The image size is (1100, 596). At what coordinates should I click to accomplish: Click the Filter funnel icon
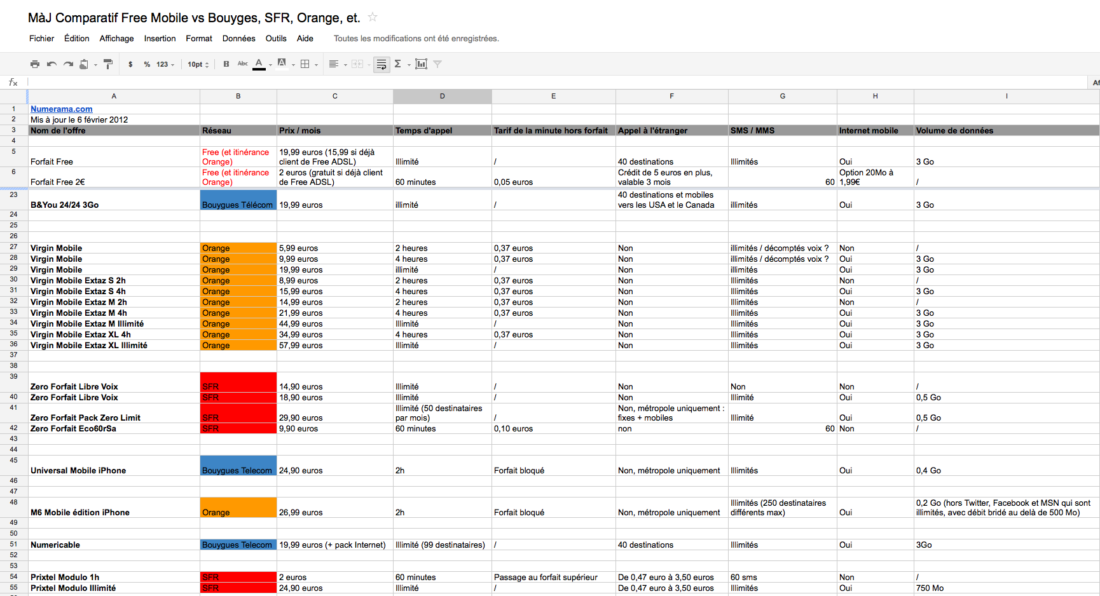pyautogui.click(x=438, y=64)
